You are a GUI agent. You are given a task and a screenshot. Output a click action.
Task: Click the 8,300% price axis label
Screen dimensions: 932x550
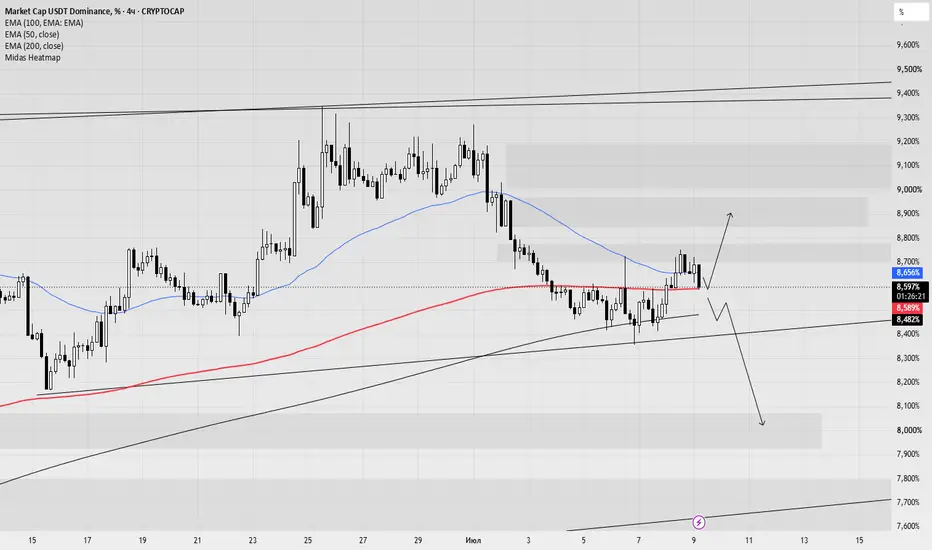[908, 358]
